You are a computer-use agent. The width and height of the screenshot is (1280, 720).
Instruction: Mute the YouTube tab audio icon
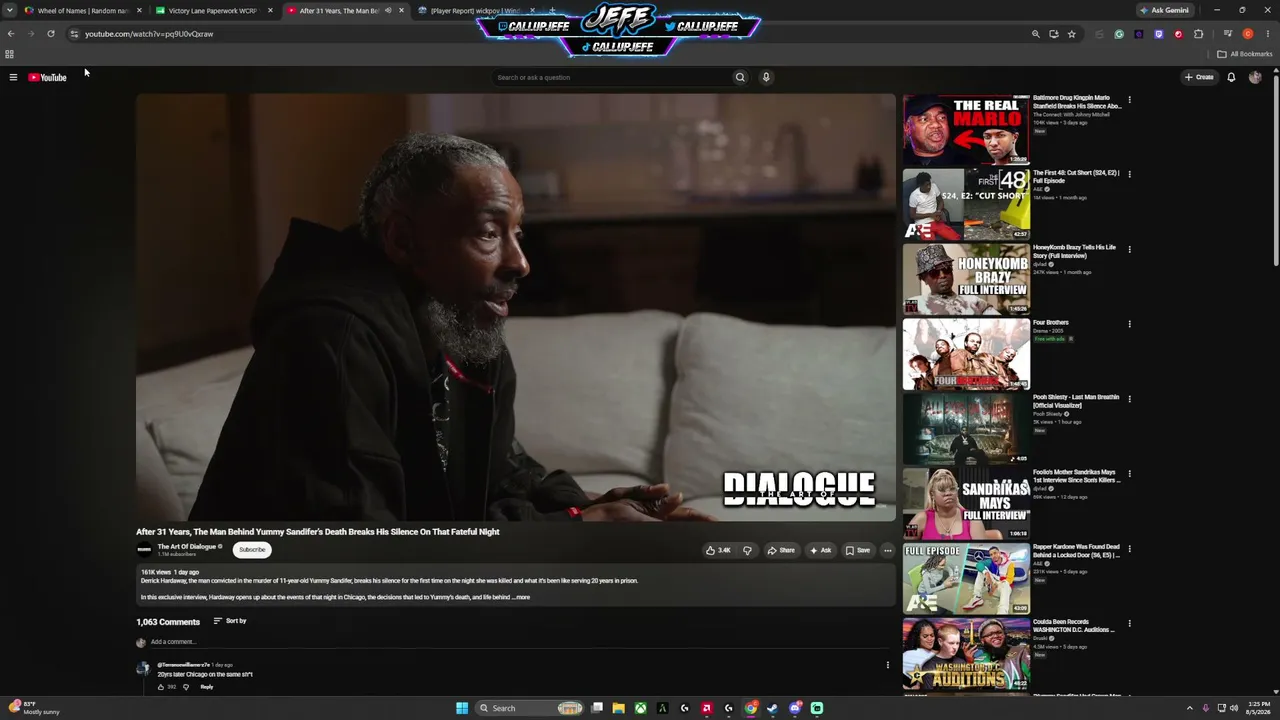pyautogui.click(x=388, y=10)
